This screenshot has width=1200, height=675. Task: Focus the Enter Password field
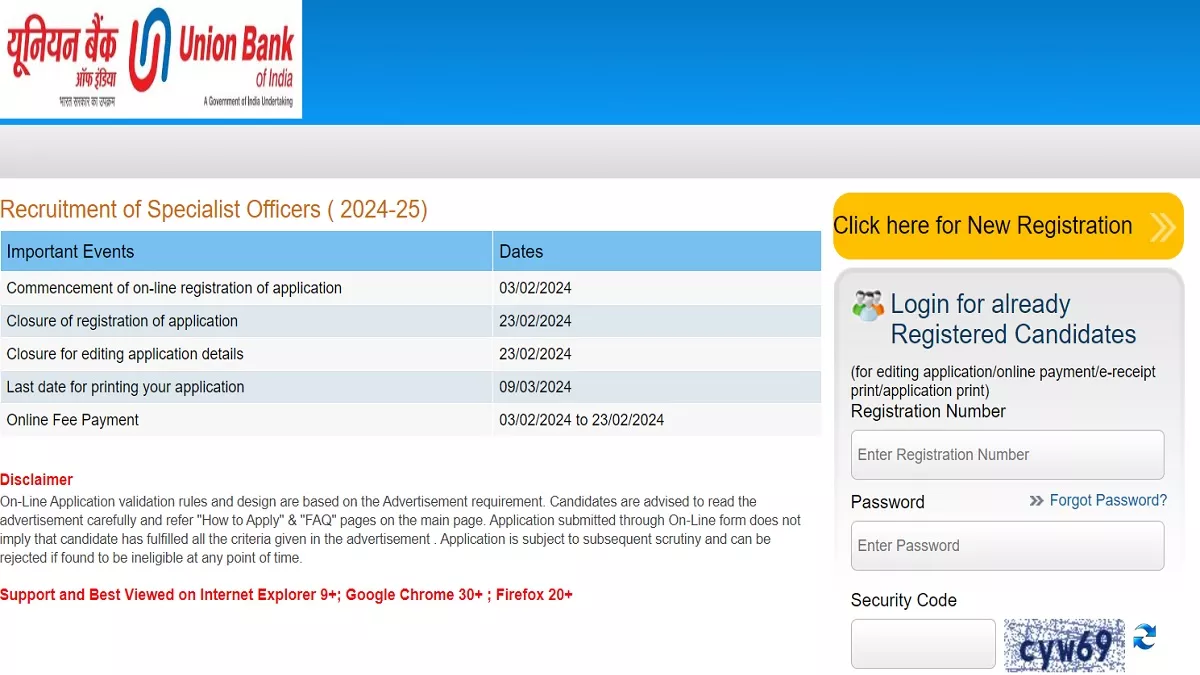click(1007, 546)
